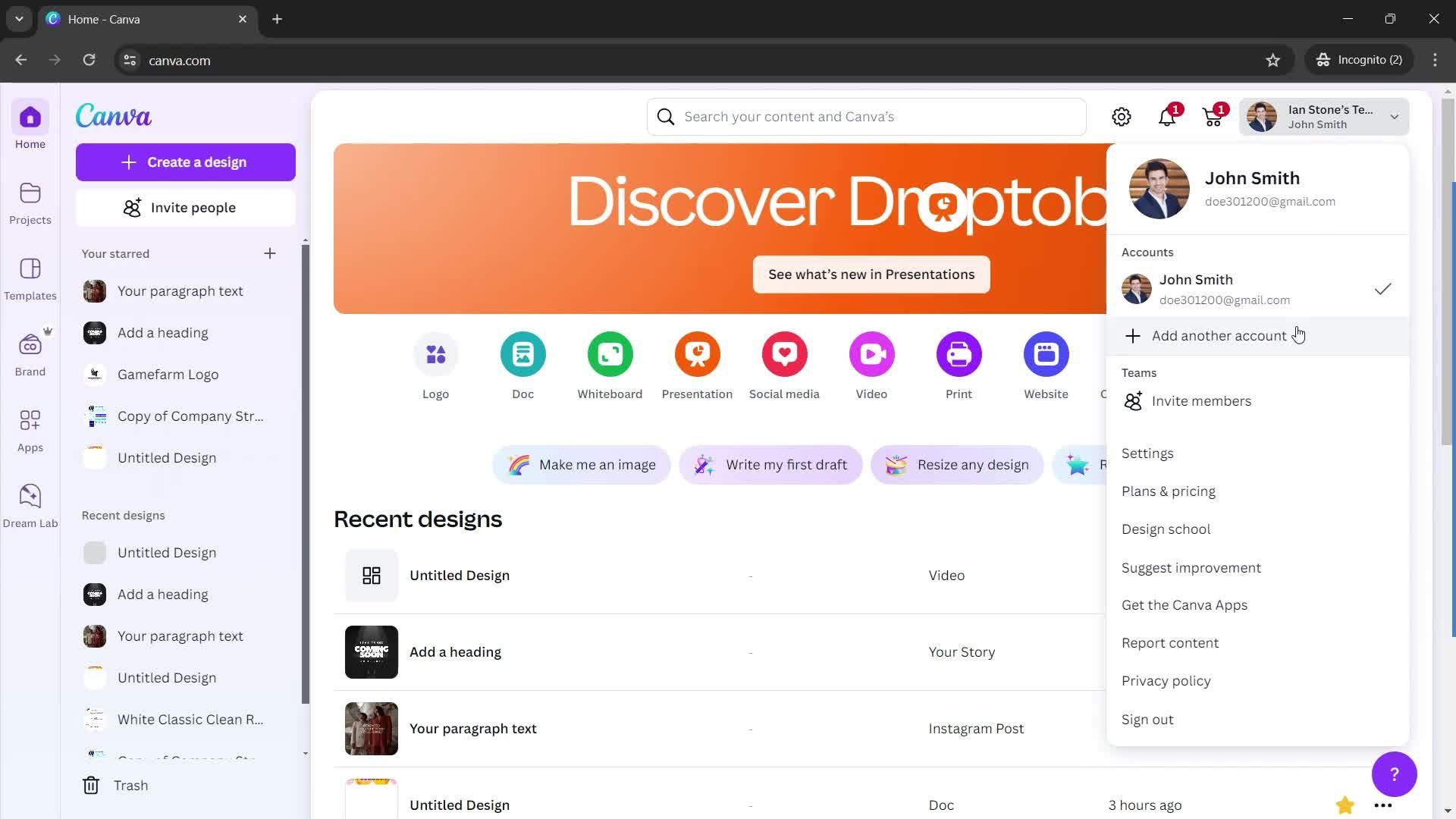Open the notifications bell

tap(1167, 117)
